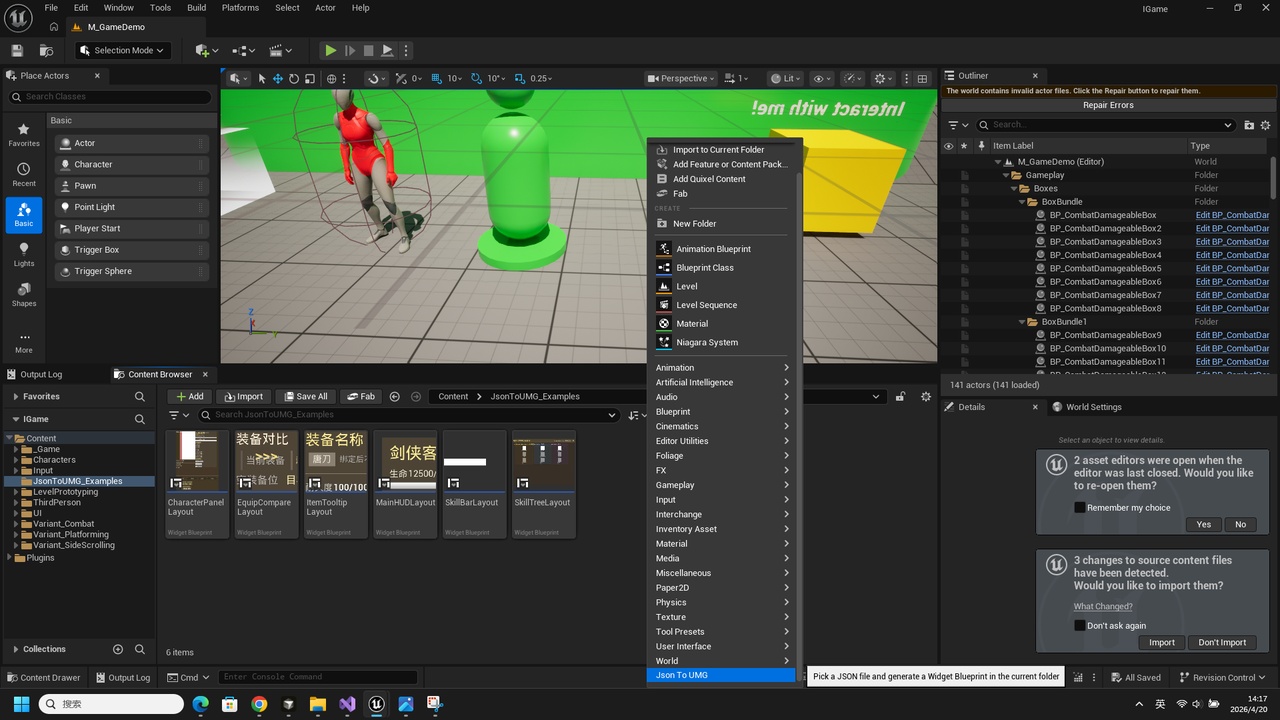1280x720 pixels.
Task: Open the Favorites category in Place Actors
Action: (24, 135)
